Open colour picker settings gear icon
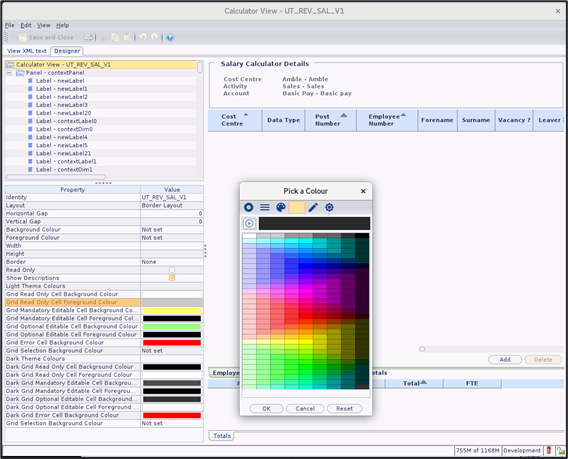Image resolution: width=568 pixels, height=459 pixels. click(x=329, y=207)
